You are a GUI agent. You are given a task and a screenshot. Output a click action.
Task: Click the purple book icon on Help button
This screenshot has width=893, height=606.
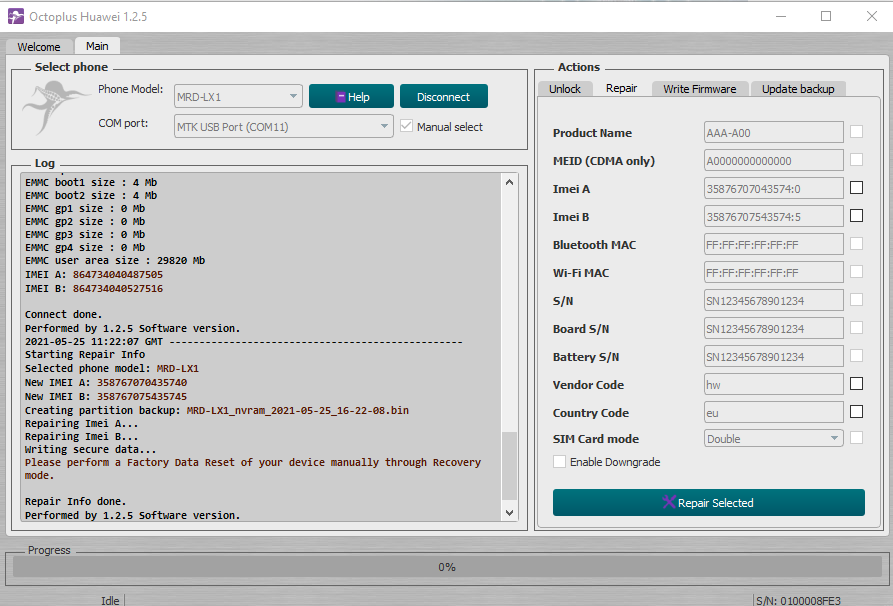341,97
